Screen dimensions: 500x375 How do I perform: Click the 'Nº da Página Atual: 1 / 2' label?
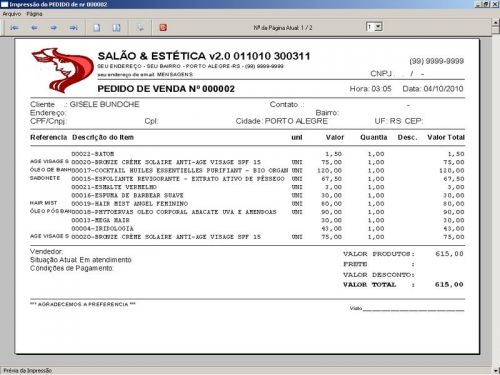pos(283,28)
